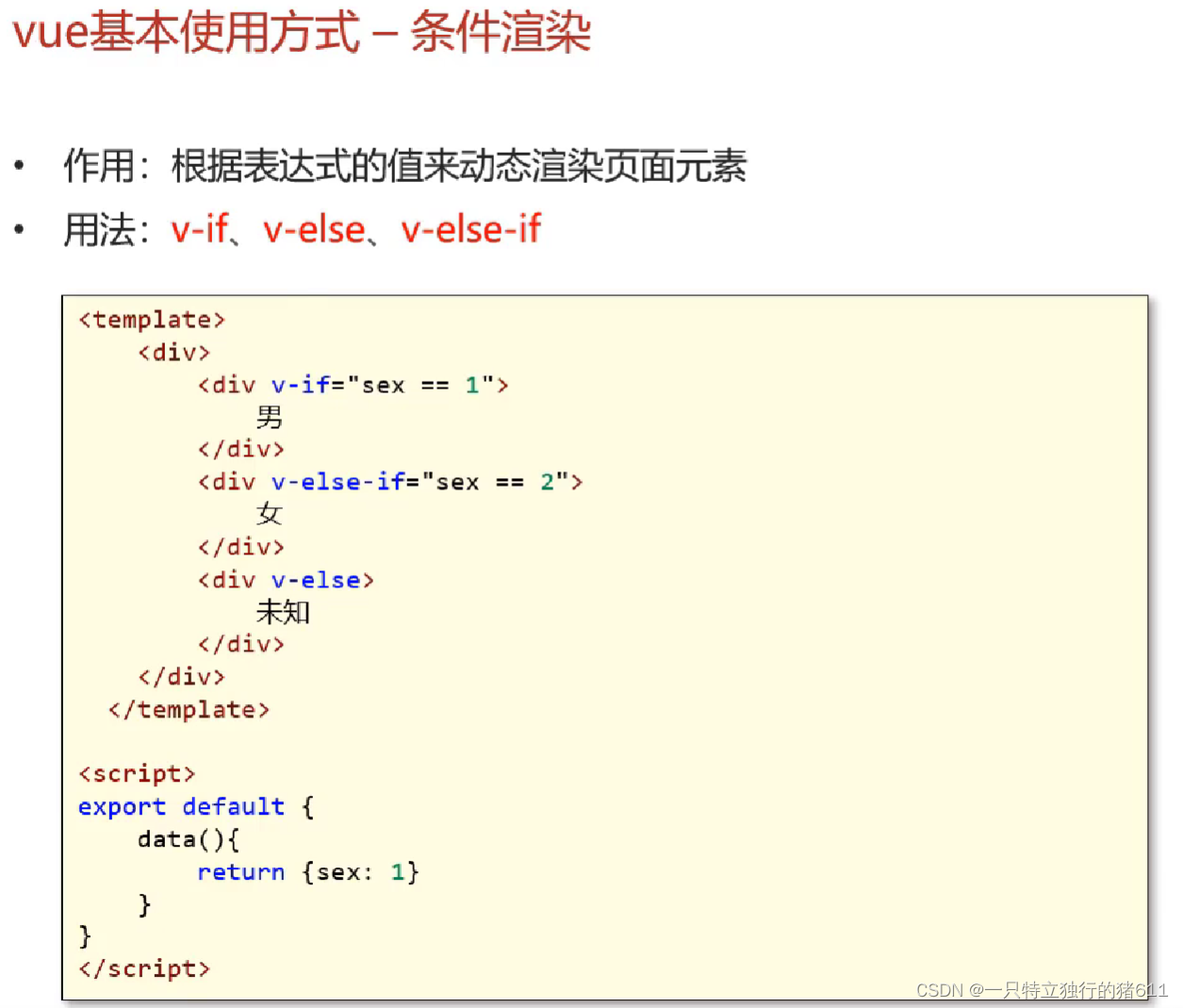This screenshot has width=1183, height=1008.
Task: Click the code line '<div v-if="sex == 1">'
Action: pyautogui.click(x=353, y=385)
